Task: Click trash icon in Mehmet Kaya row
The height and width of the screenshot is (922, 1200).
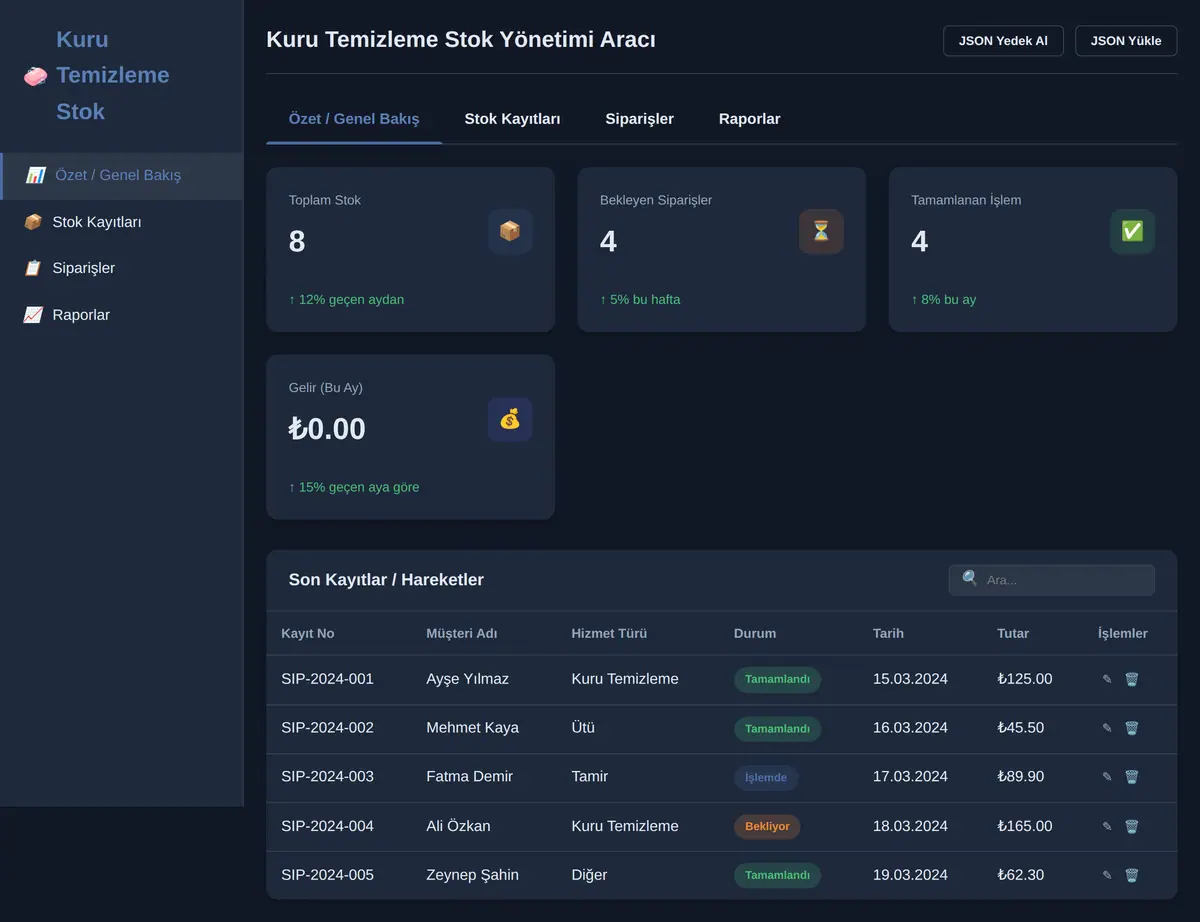Action: pyautogui.click(x=1132, y=728)
